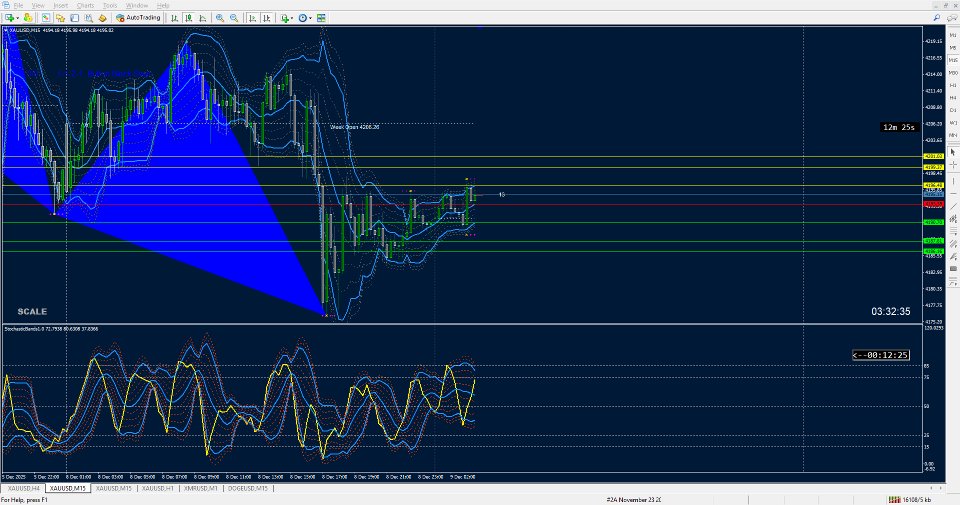The image size is (960, 505).
Task: Open the Periods clock icon
Action: (x=303, y=18)
